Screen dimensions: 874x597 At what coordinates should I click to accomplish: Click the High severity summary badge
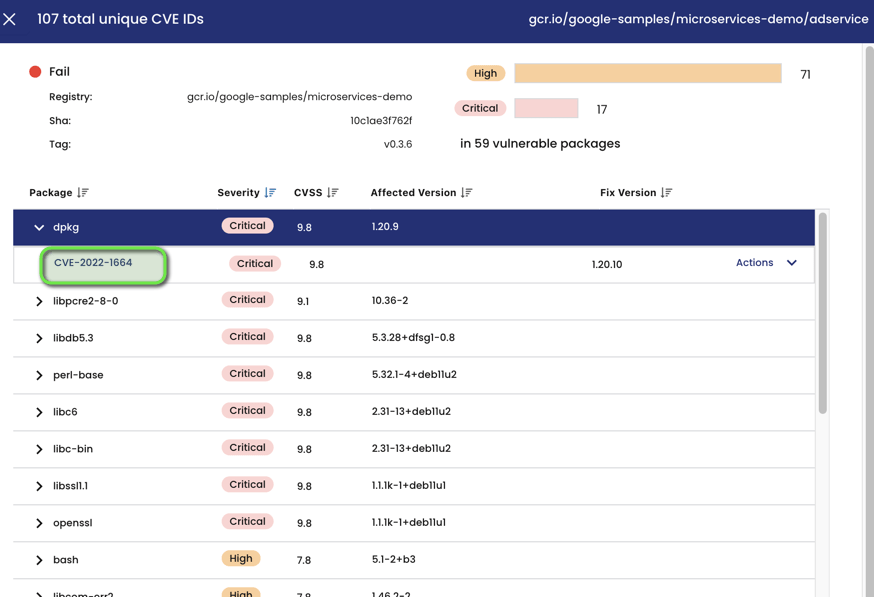(485, 73)
